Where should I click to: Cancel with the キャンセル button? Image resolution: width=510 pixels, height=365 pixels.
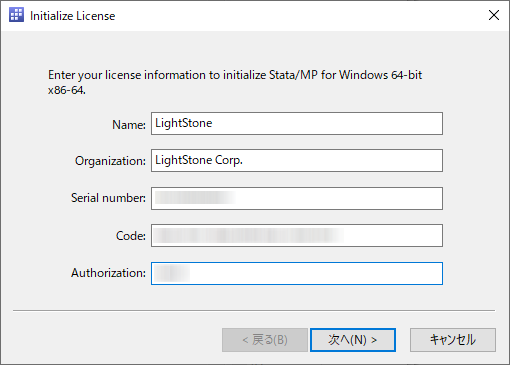pyautogui.click(x=453, y=340)
